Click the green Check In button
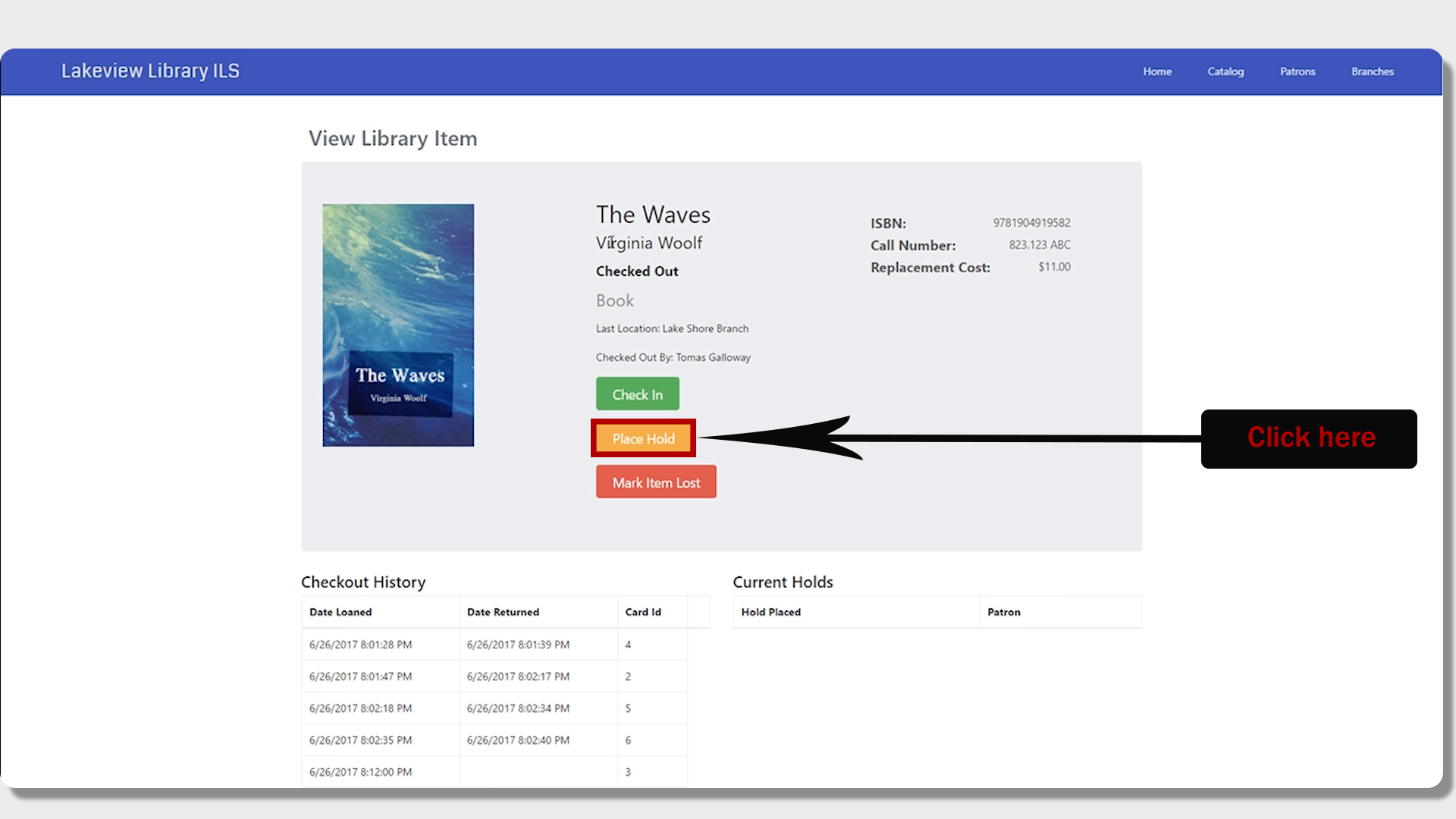The width and height of the screenshot is (1456, 819). (638, 394)
